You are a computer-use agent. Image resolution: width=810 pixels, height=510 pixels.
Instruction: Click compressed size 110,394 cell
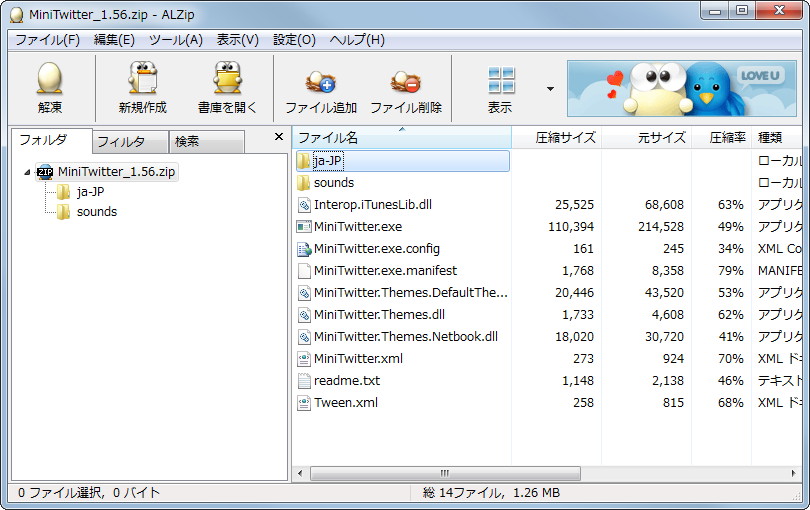coord(571,227)
